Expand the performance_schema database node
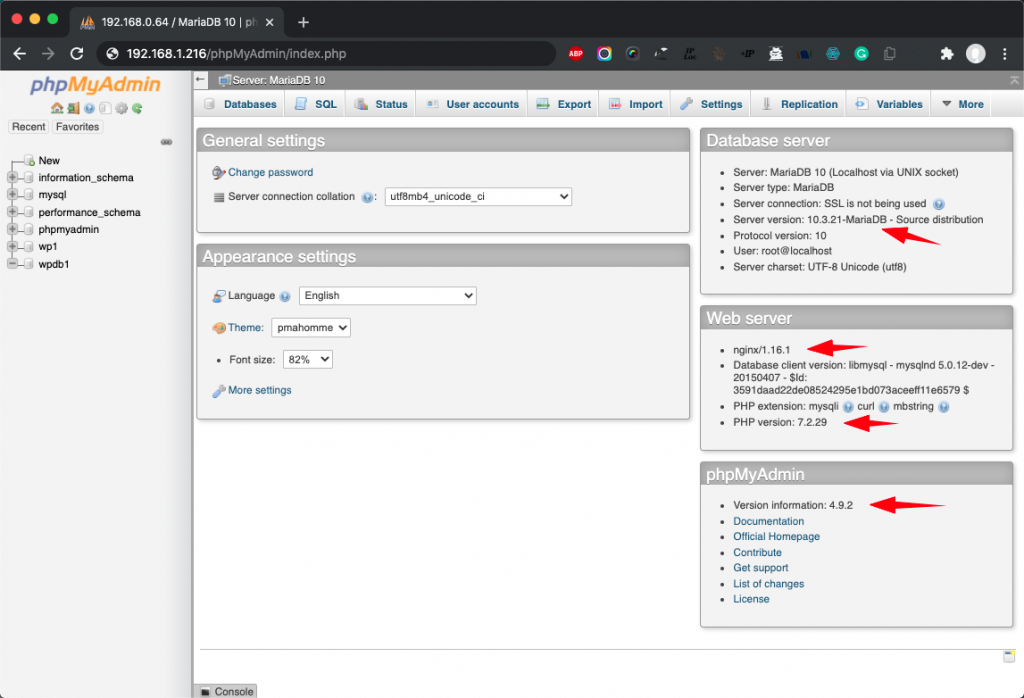The height and width of the screenshot is (698, 1024). [x=12, y=212]
